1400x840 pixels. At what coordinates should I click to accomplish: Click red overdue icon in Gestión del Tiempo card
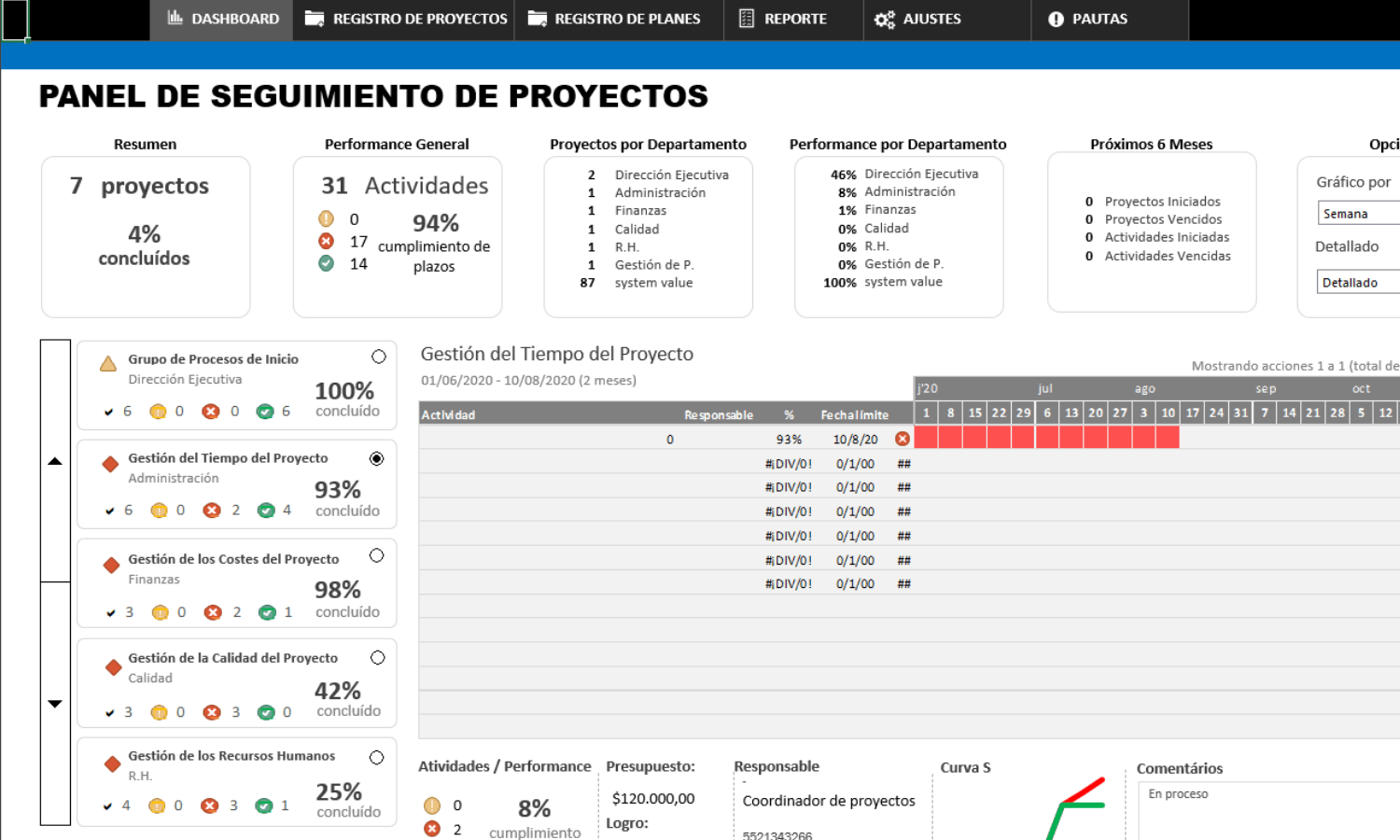point(212,510)
